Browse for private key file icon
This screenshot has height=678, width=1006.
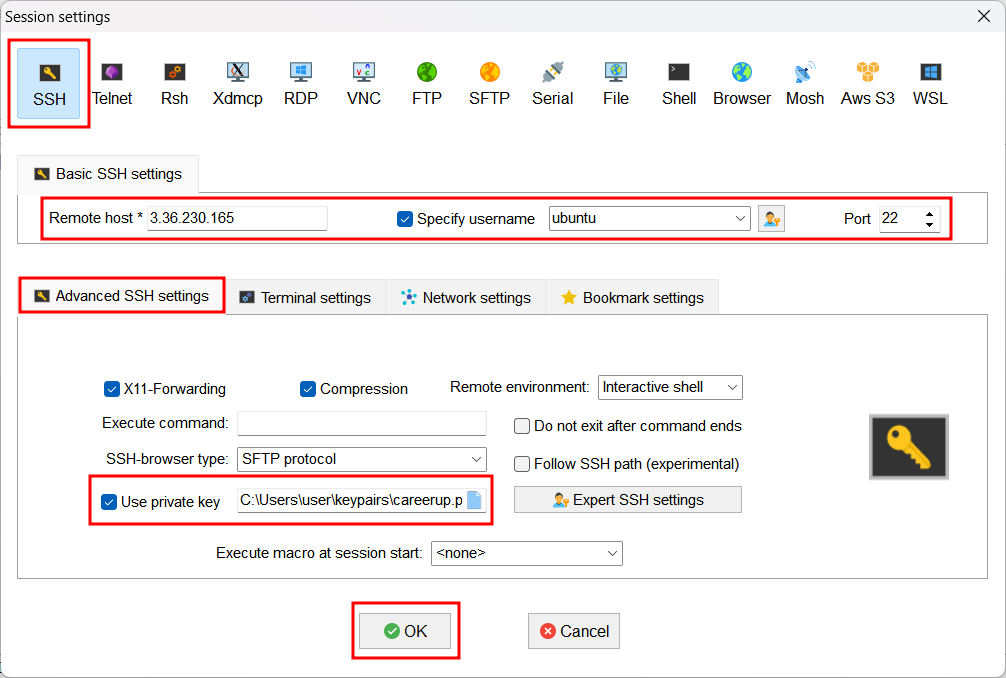click(x=474, y=500)
